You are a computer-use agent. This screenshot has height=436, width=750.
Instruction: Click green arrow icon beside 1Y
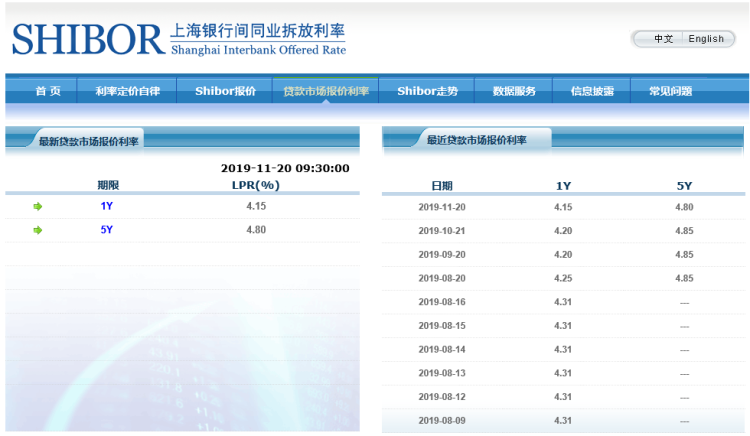[38, 207]
